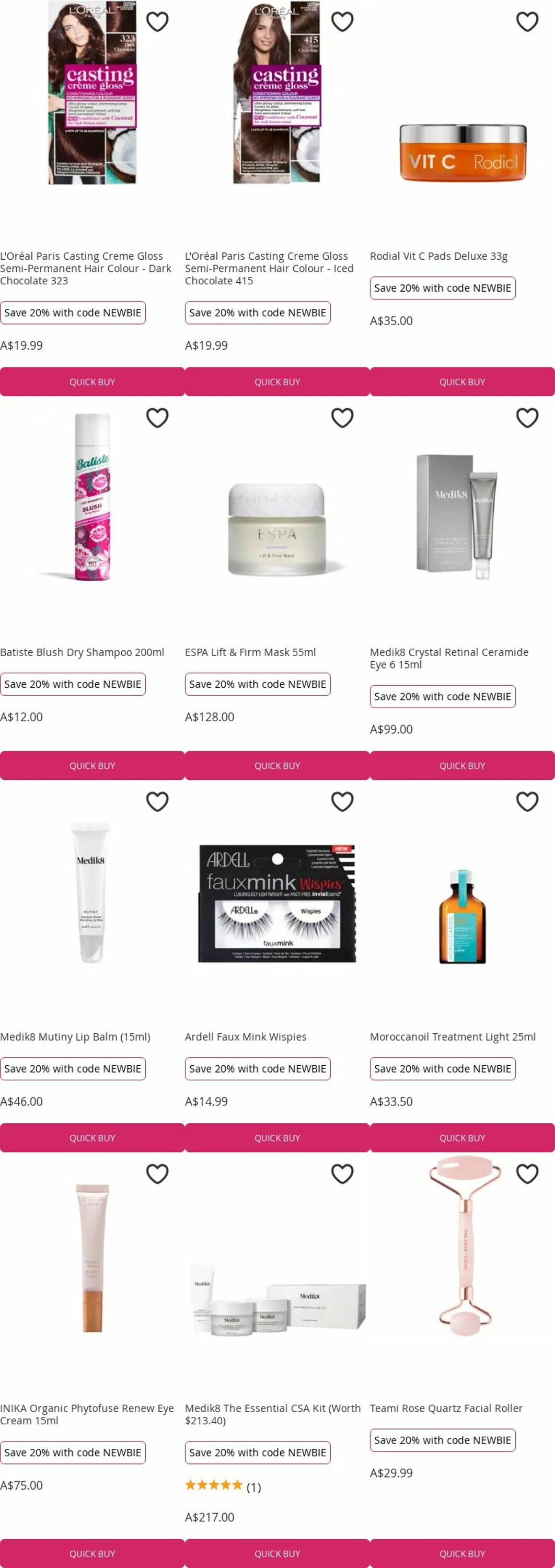Quick buy the ESPA Lift & Firm Mask

277,766
